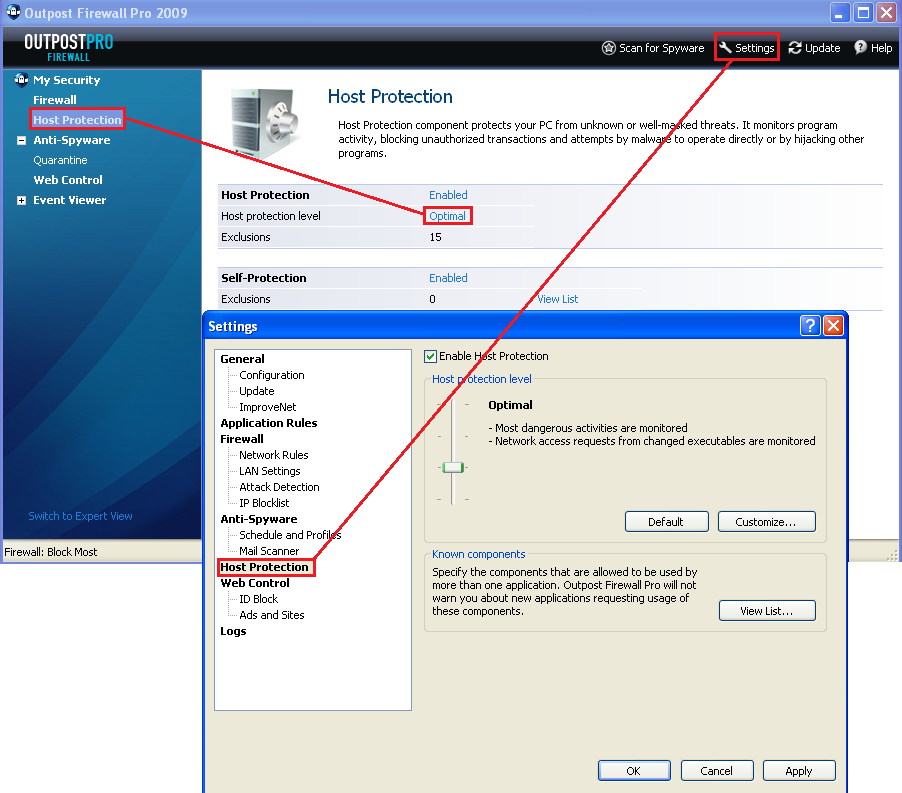
Task: Select Host Protection in the left sidebar
Action: coord(77,120)
